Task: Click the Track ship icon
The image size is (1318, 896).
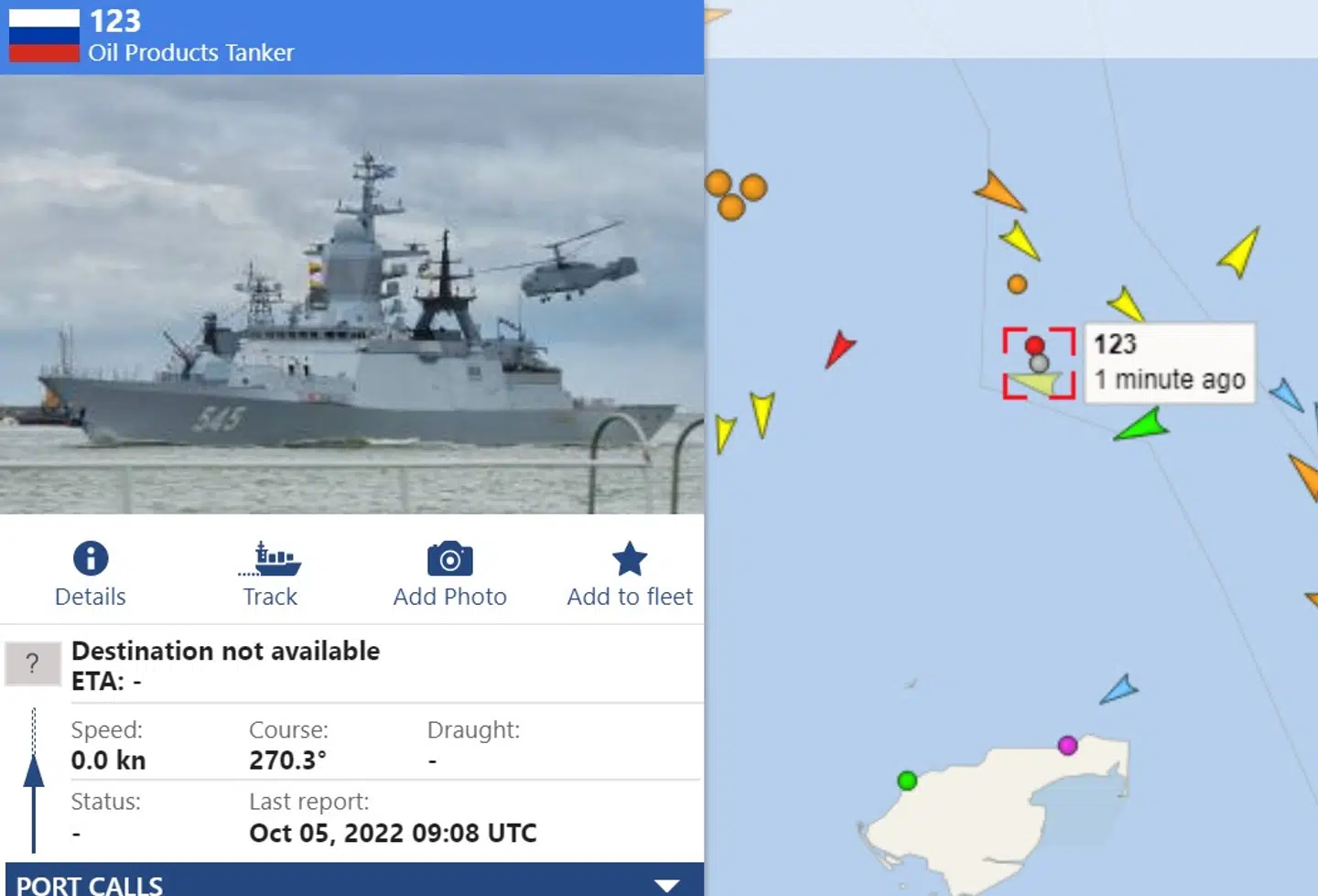Action: (x=270, y=558)
